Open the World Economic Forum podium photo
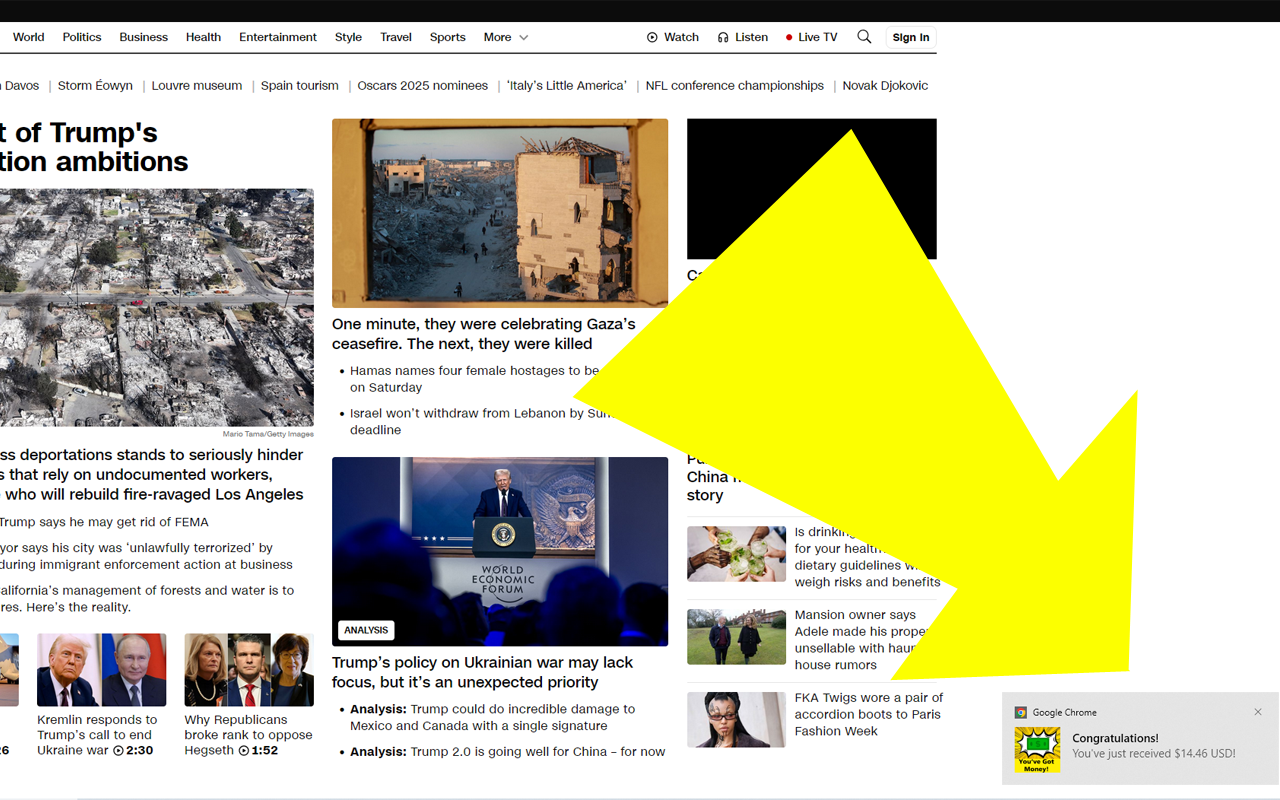 500,551
